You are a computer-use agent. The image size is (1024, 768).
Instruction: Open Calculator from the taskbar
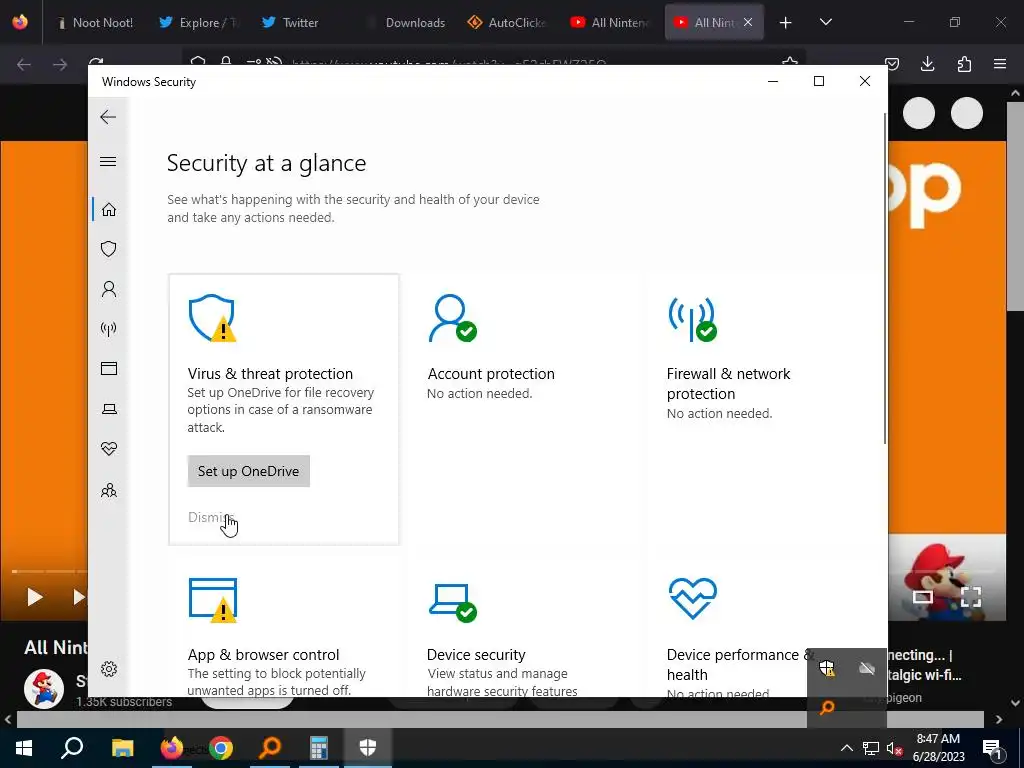tap(319, 748)
